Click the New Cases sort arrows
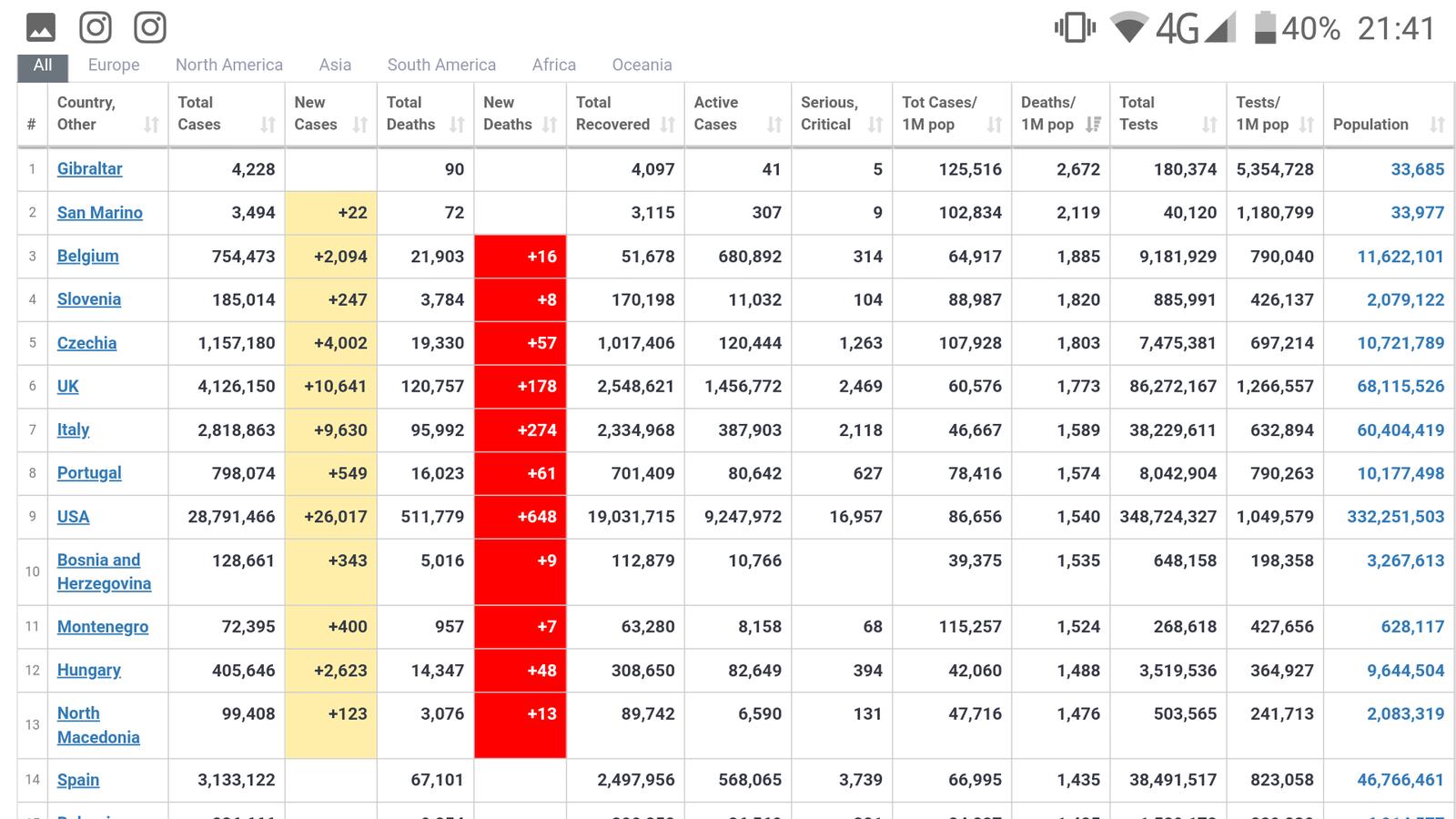This screenshot has height=819, width=1456. point(360,125)
